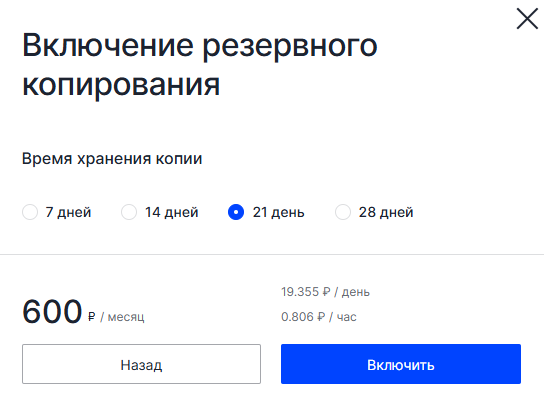Click the '14 дней' text label
The height and width of the screenshot is (398, 544).
pos(171,212)
